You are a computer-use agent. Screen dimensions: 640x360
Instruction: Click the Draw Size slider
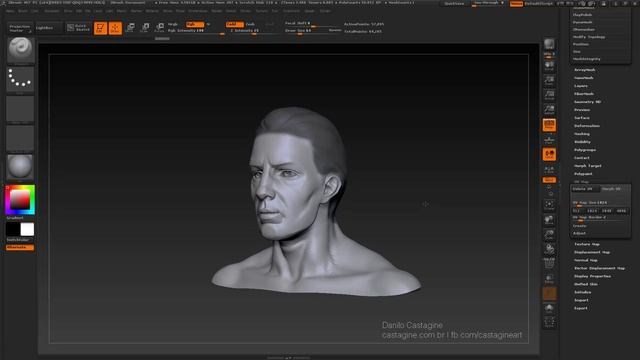click(313, 31)
